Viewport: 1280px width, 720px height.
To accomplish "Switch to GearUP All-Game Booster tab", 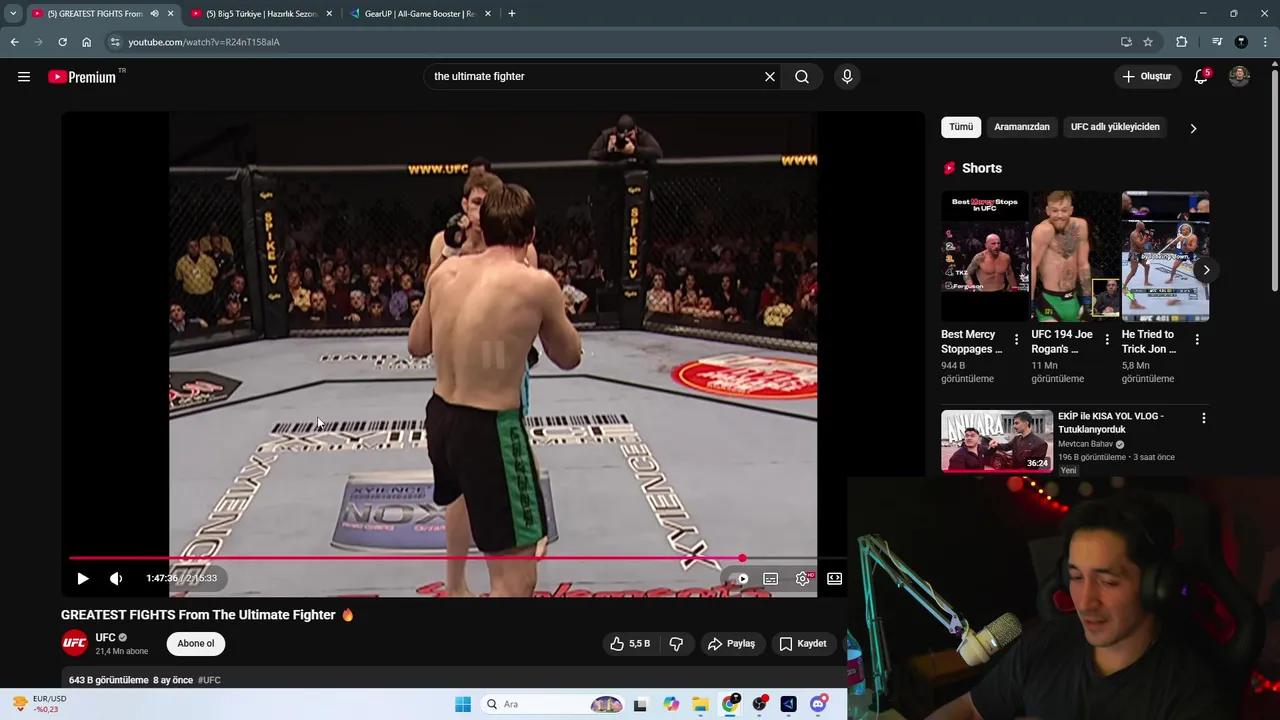I will point(420,14).
